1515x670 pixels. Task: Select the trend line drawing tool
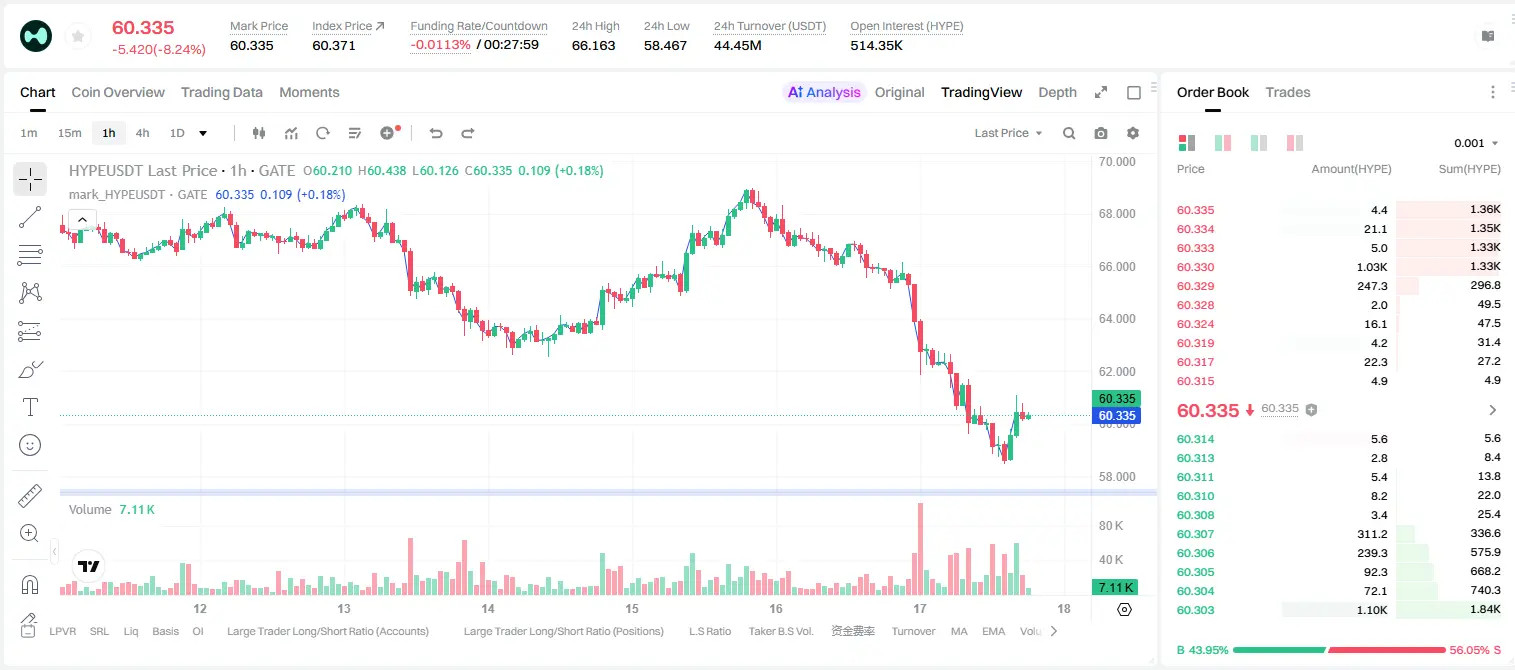(30, 217)
